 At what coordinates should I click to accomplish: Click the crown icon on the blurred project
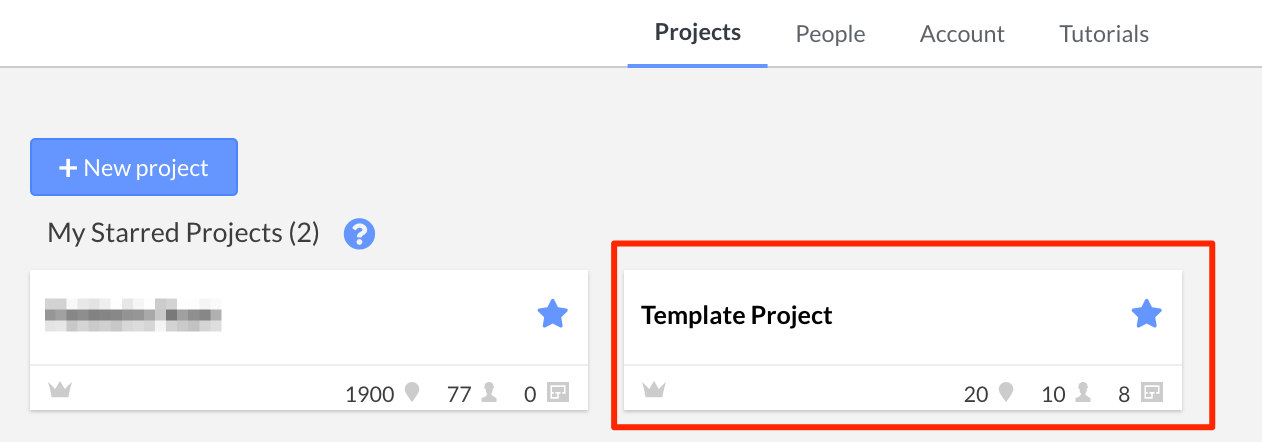(60, 390)
